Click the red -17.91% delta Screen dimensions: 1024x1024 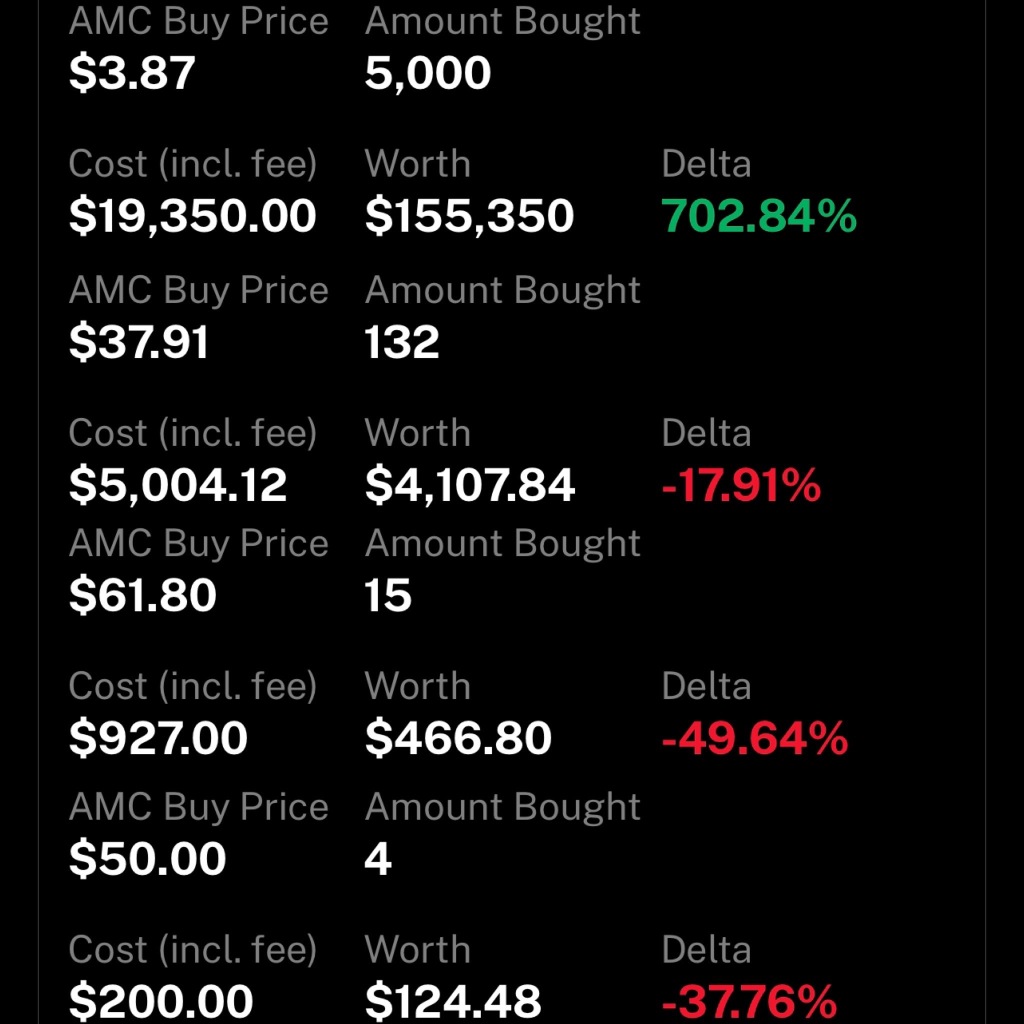[741, 485]
